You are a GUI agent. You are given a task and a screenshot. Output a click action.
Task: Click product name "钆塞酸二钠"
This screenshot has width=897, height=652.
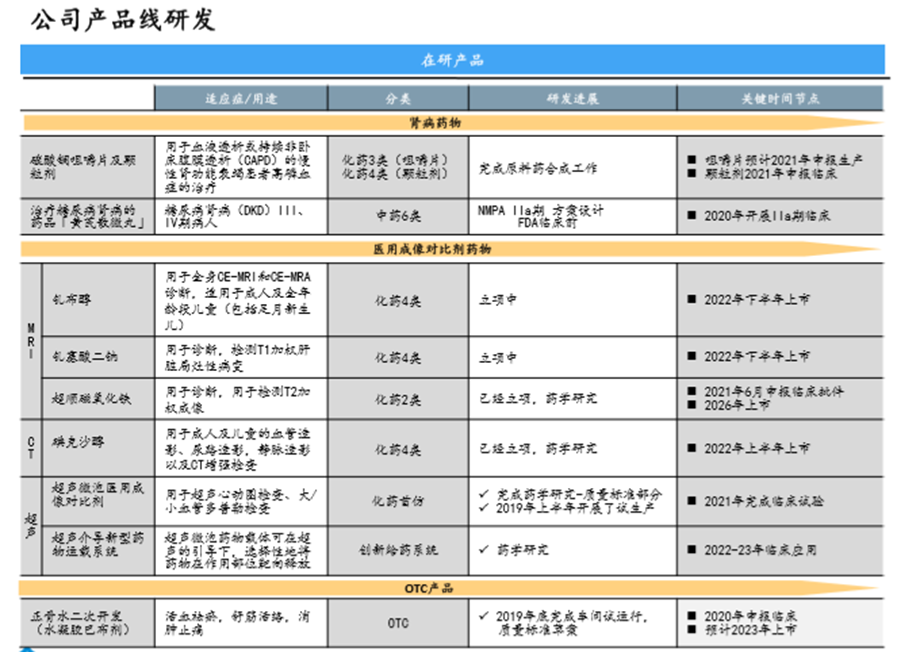tap(85, 356)
